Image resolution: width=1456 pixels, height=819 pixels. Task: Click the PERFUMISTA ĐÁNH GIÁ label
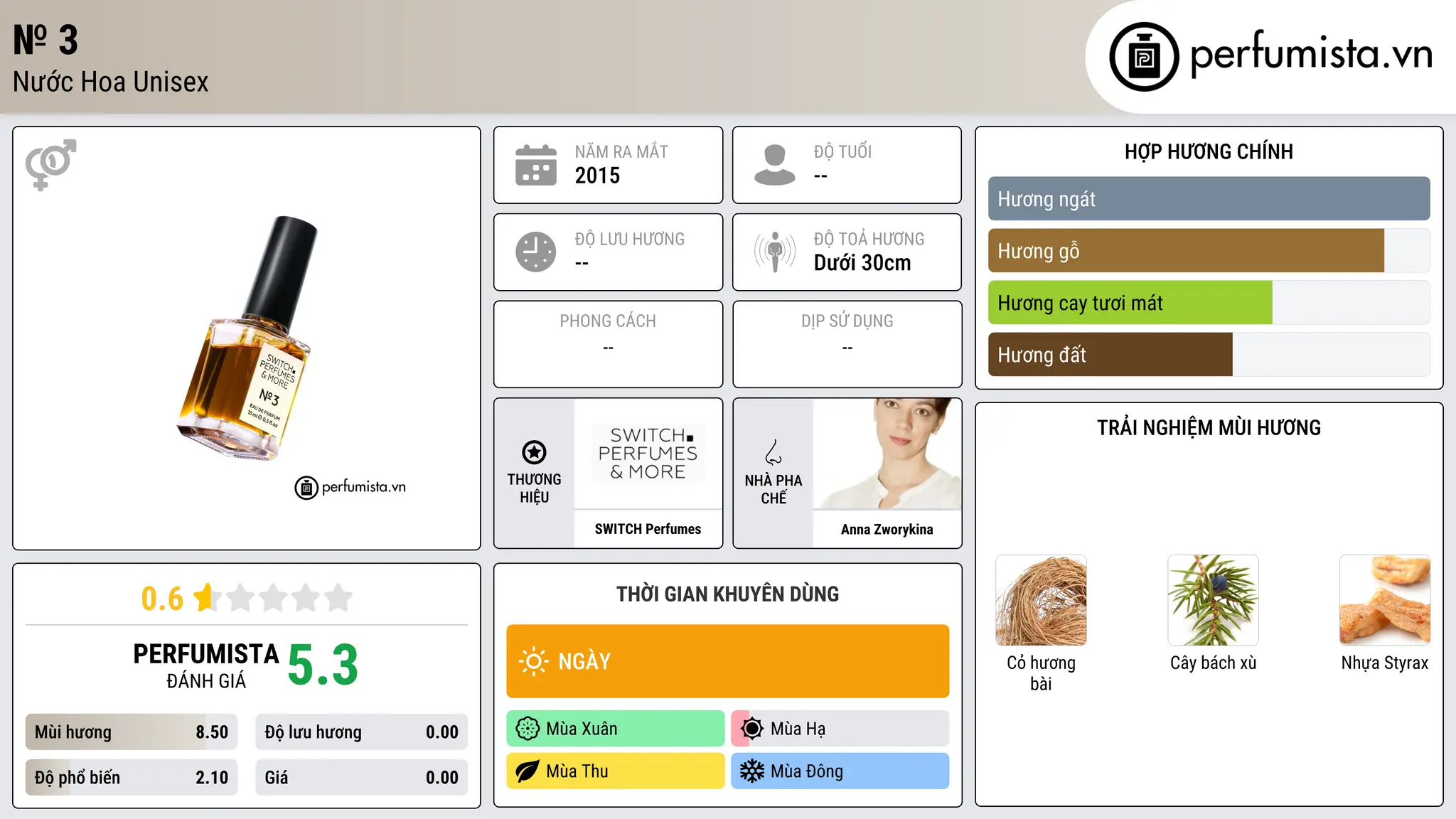click(206, 665)
